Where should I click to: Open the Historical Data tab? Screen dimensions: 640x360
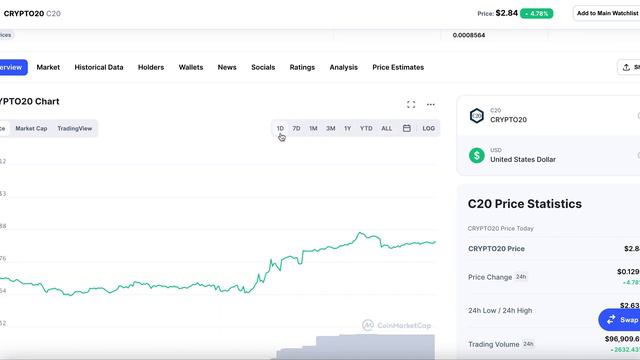pyautogui.click(x=99, y=67)
